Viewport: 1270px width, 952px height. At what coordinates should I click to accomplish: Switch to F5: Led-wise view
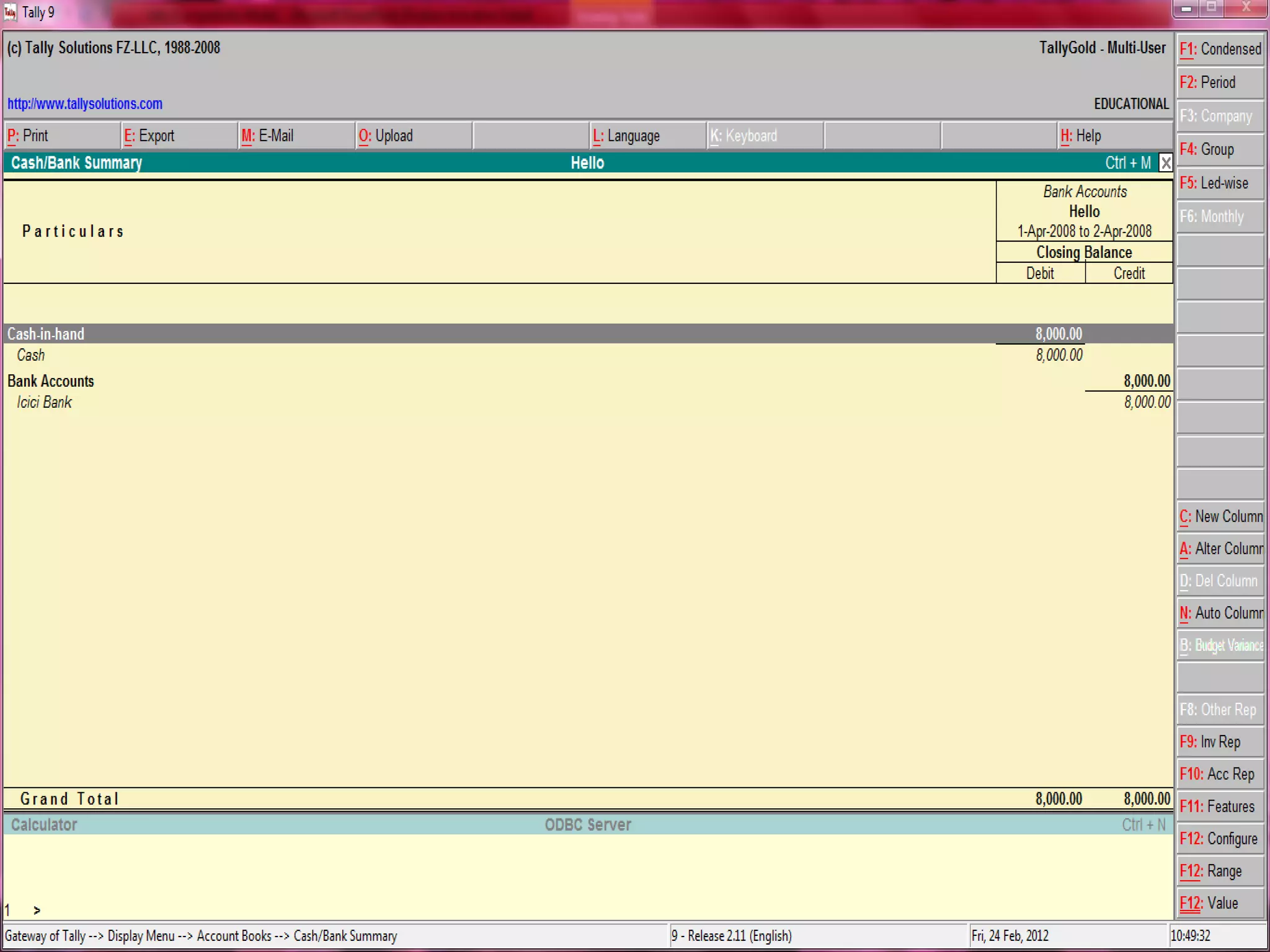point(1219,183)
